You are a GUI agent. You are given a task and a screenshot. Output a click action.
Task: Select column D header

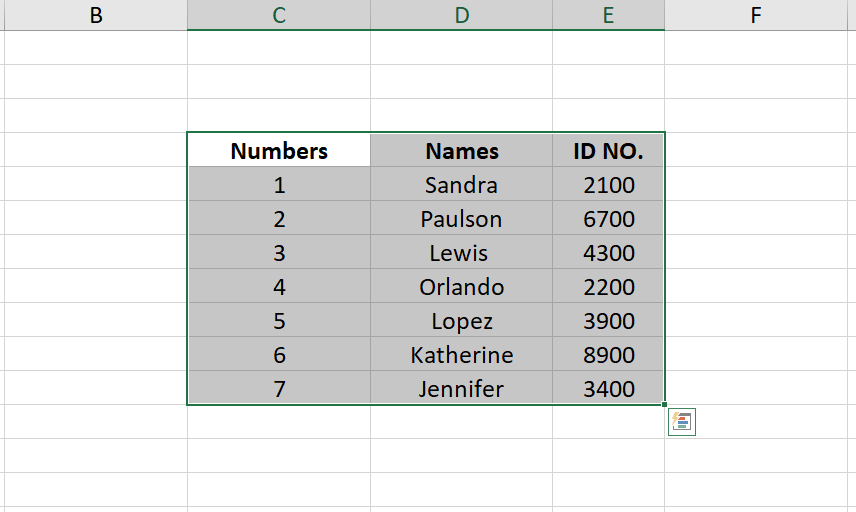[461, 15]
